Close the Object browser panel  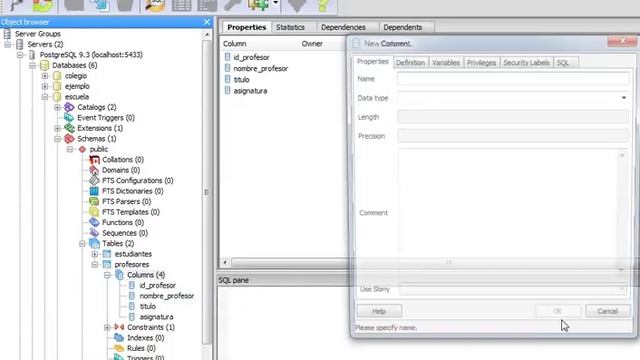point(207,22)
